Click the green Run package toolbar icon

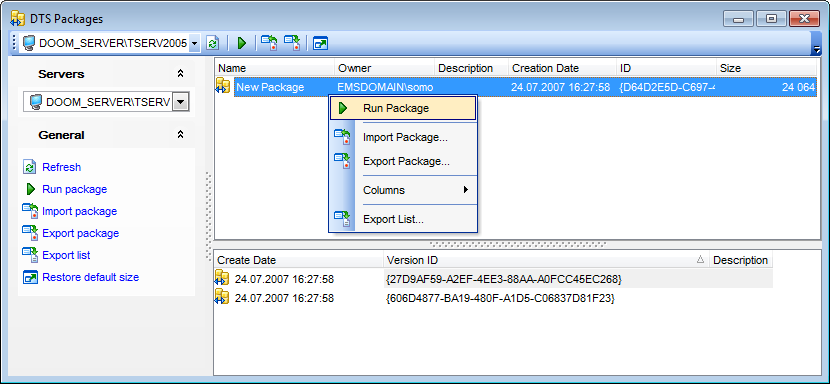coord(242,43)
